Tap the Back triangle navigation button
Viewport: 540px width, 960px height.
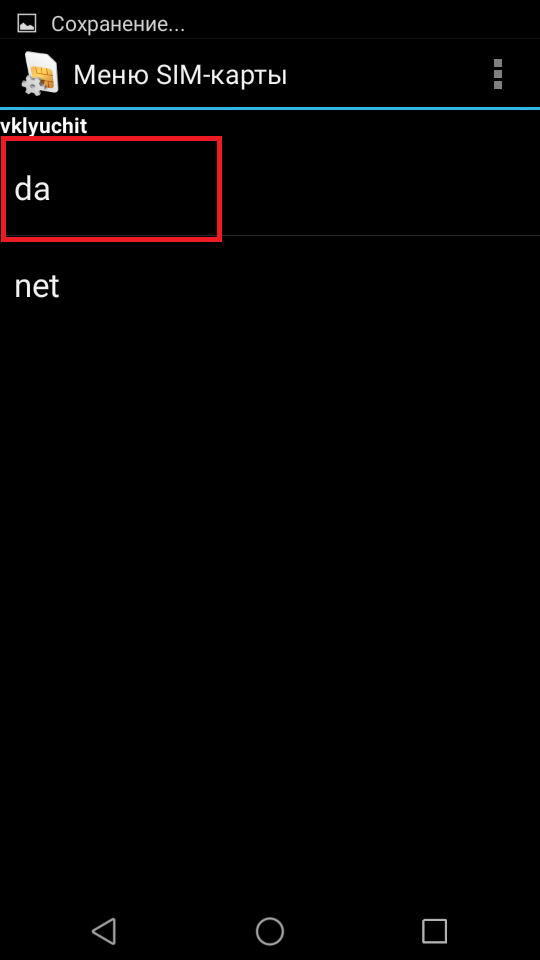coord(104,931)
